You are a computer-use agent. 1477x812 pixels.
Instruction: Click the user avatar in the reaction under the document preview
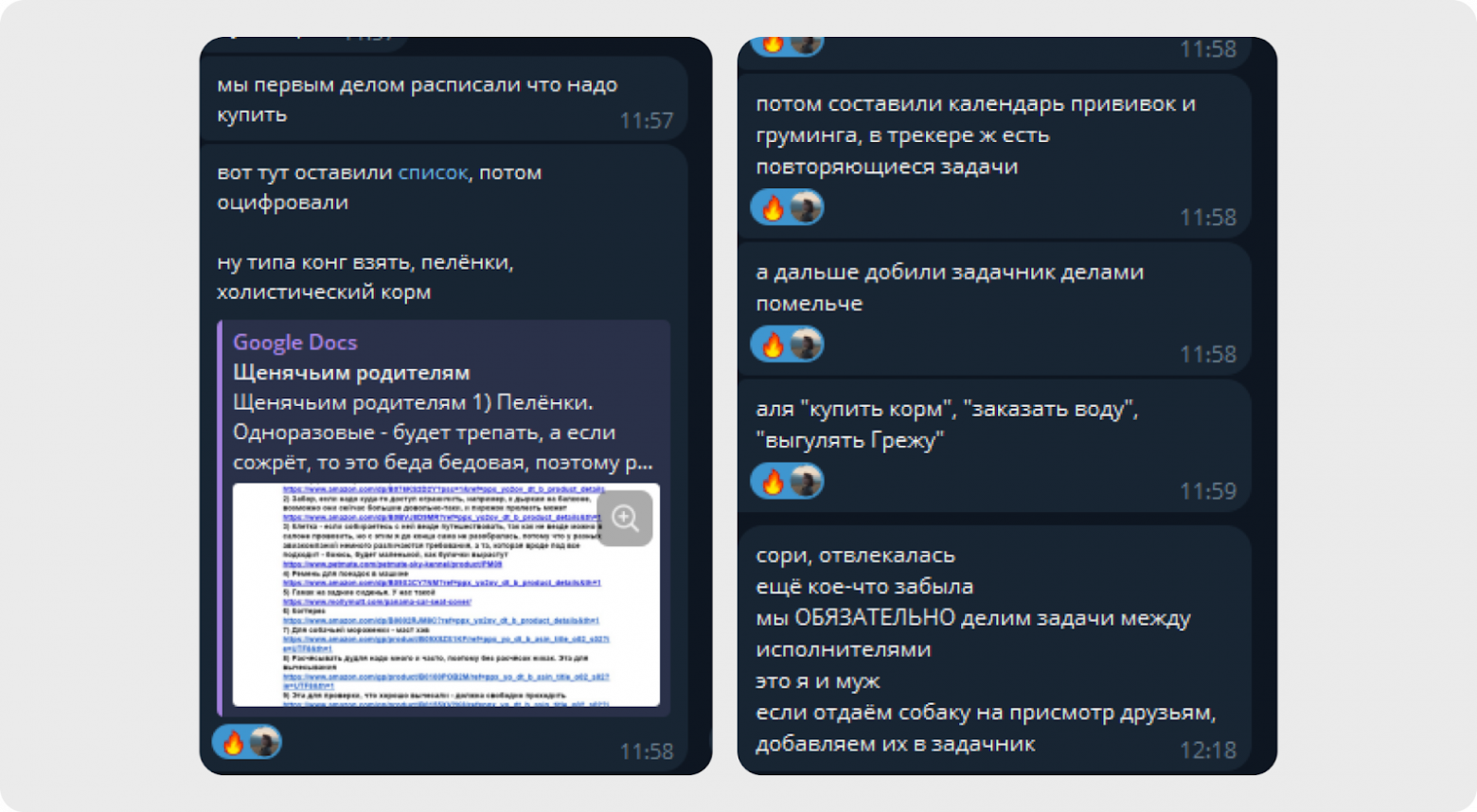[x=262, y=742]
